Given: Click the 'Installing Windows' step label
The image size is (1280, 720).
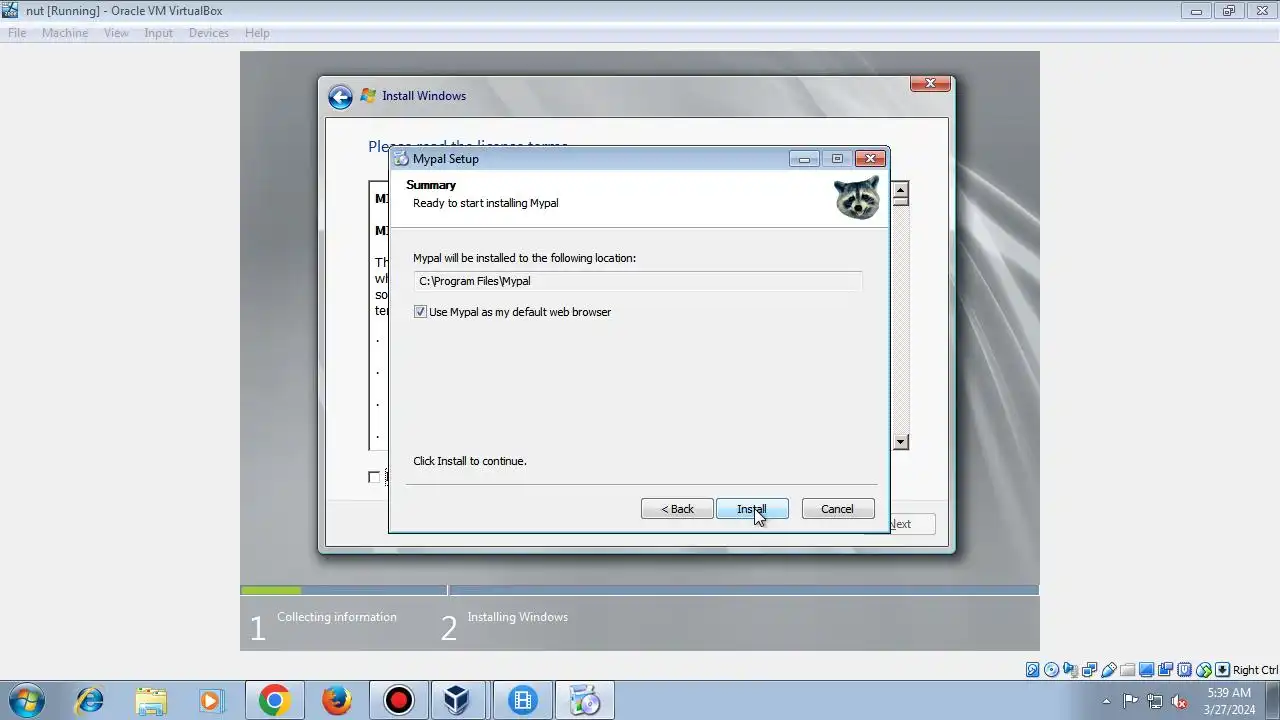Looking at the screenshot, I should pos(518,617).
